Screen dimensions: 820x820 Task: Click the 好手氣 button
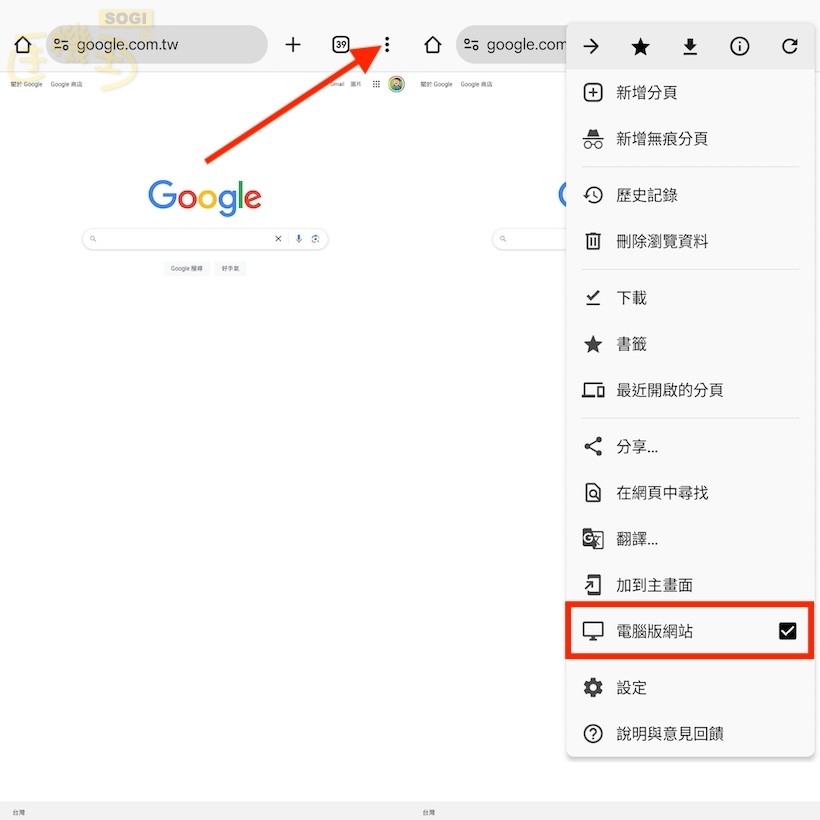click(x=230, y=268)
